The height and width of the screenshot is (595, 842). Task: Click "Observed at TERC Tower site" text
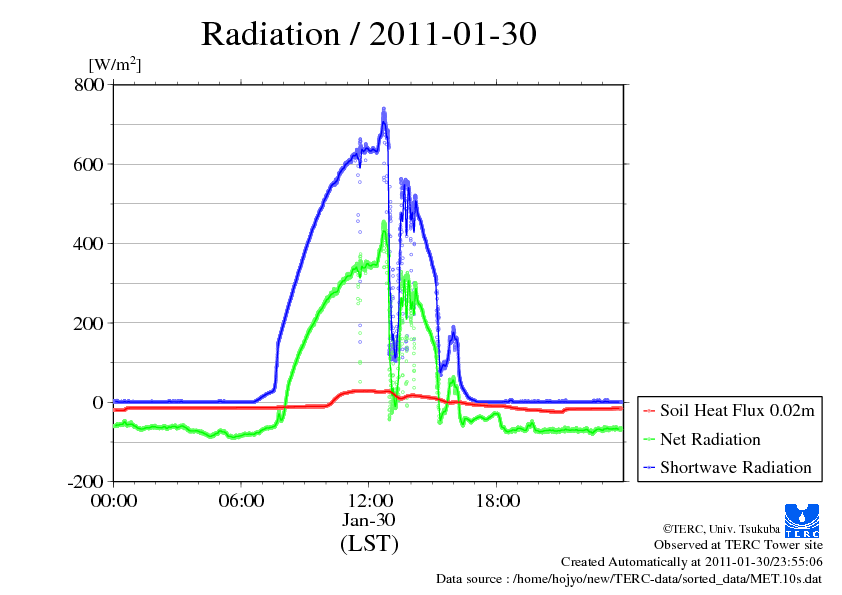click(x=738, y=545)
